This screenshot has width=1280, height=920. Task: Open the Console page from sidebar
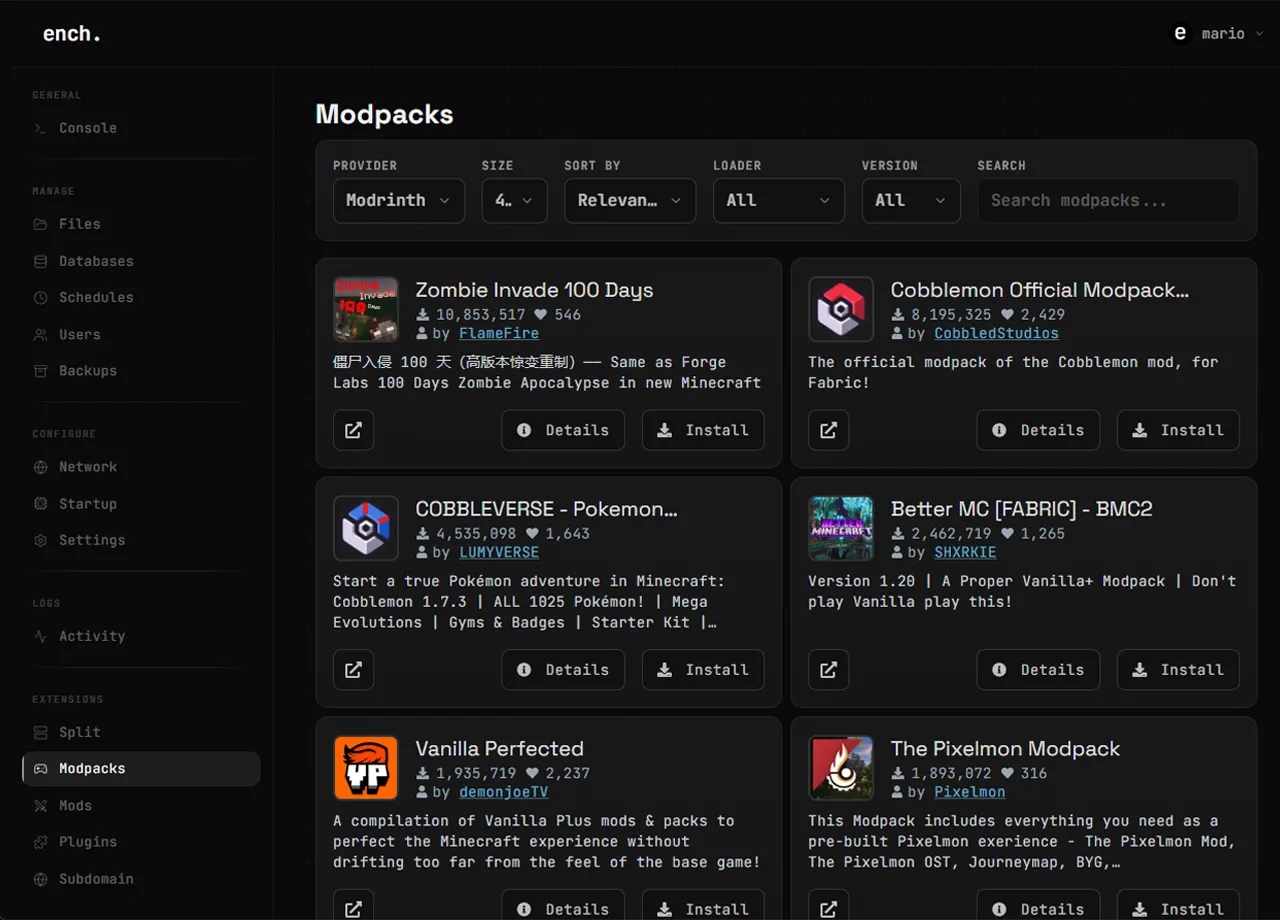(x=141, y=128)
